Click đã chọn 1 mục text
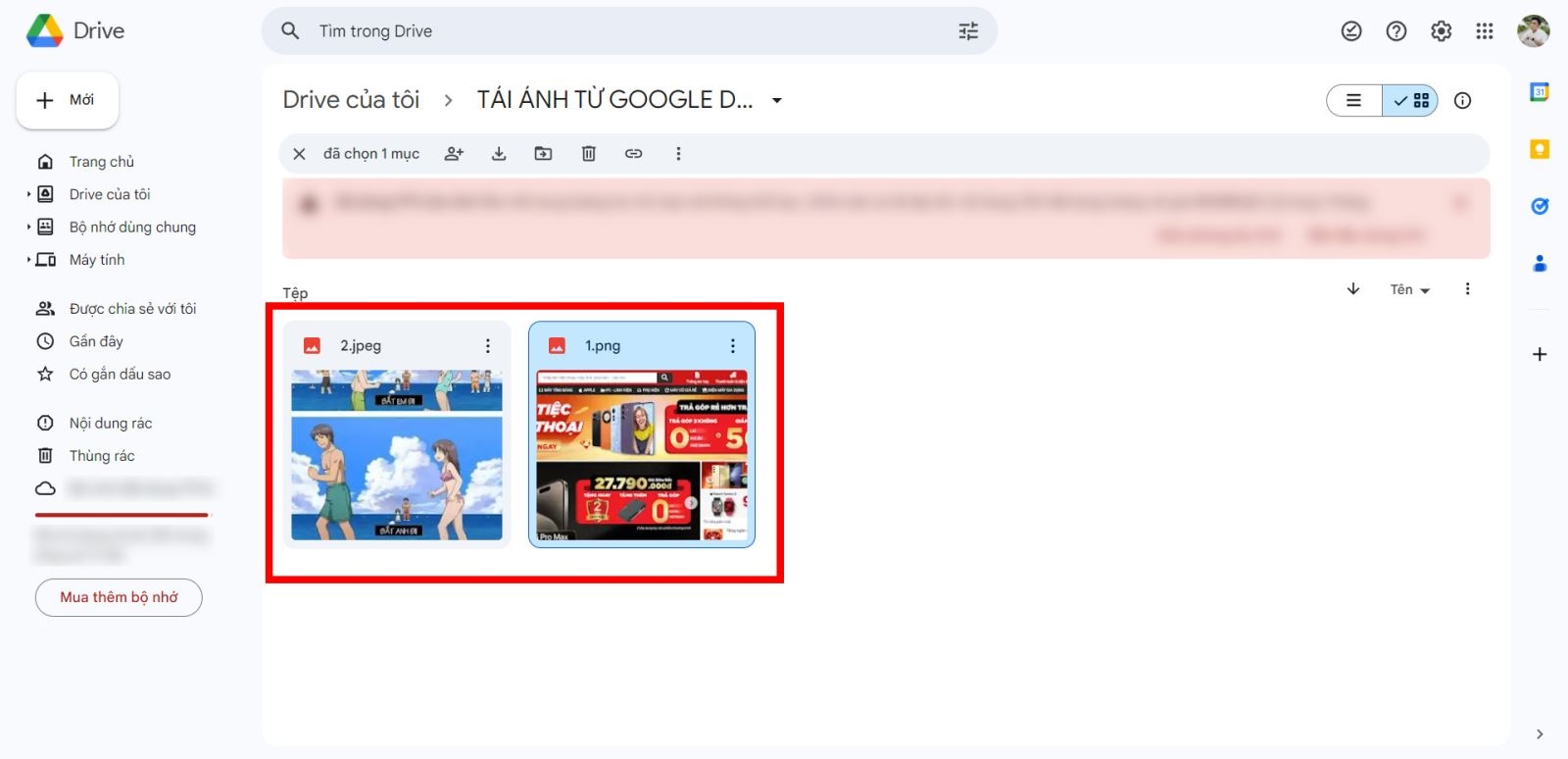Image resolution: width=1568 pixels, height=759 pixels. tap(371, 154)
